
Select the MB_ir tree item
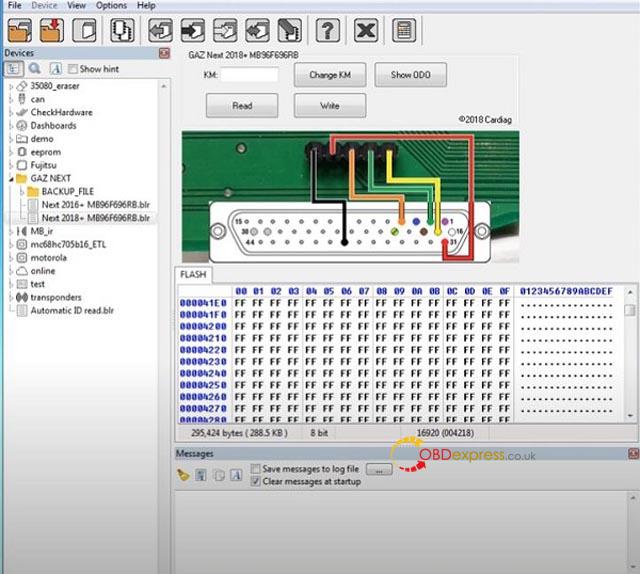42,231
